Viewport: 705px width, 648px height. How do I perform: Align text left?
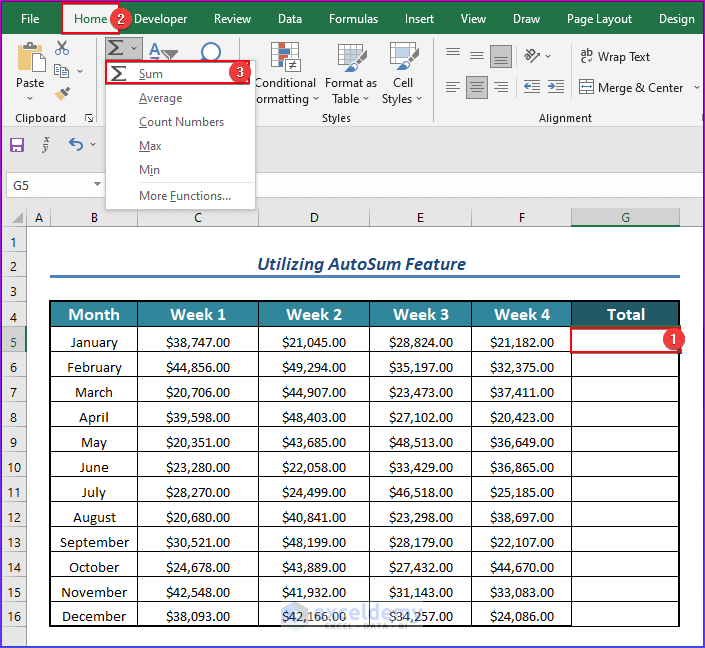pos(453,87)
